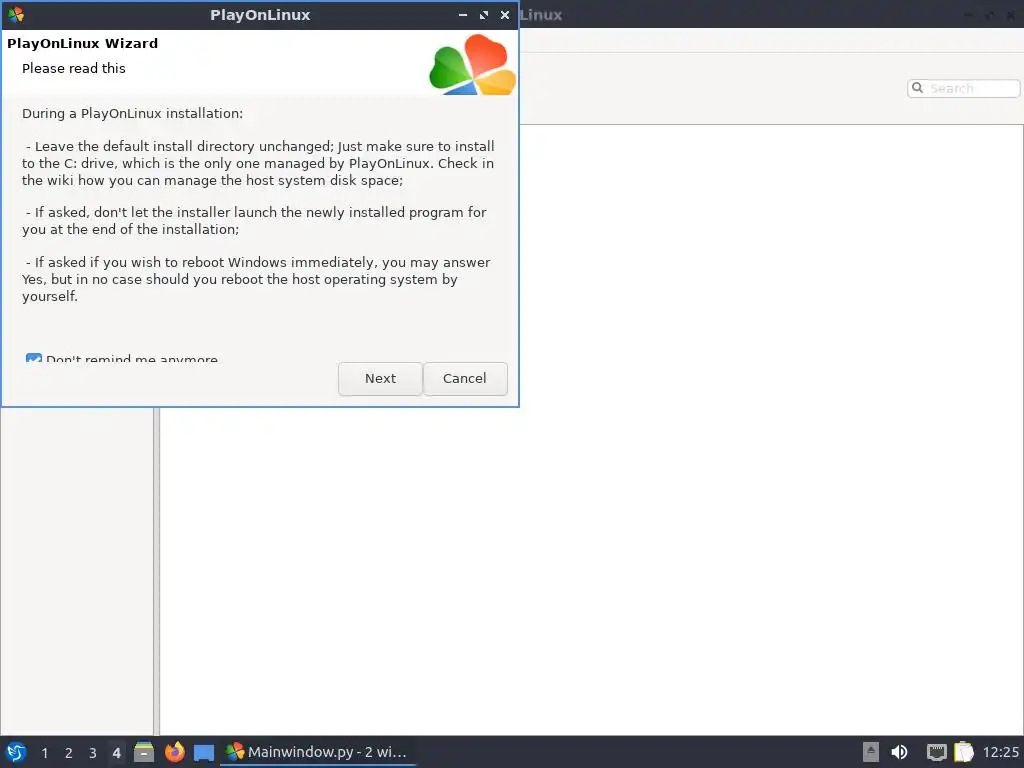Image resolution: width=1024 pixels, height=768 pixels.
Task: Click 'During a PlayOnLinux installation:' text
Action: click(133, 114)
